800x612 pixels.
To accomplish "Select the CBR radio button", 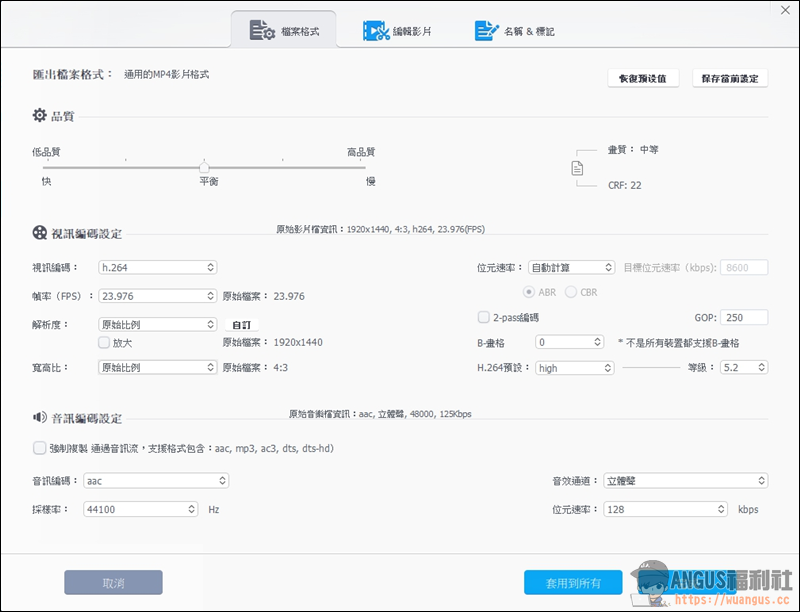I will tap(571, 292).
